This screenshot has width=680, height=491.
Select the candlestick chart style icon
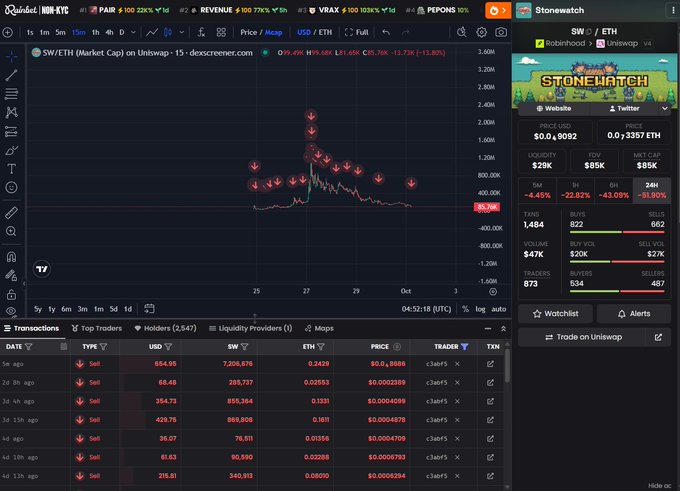[168, 32]
